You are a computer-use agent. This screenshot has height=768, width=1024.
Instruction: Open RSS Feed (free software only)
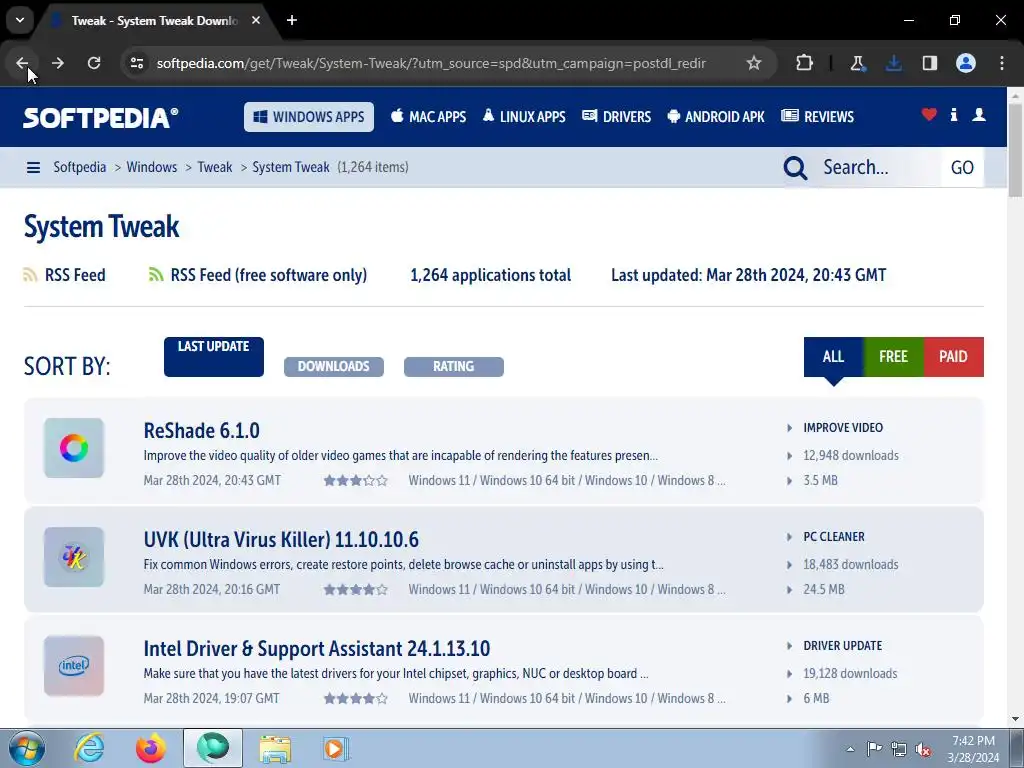(x=258, y=275)
